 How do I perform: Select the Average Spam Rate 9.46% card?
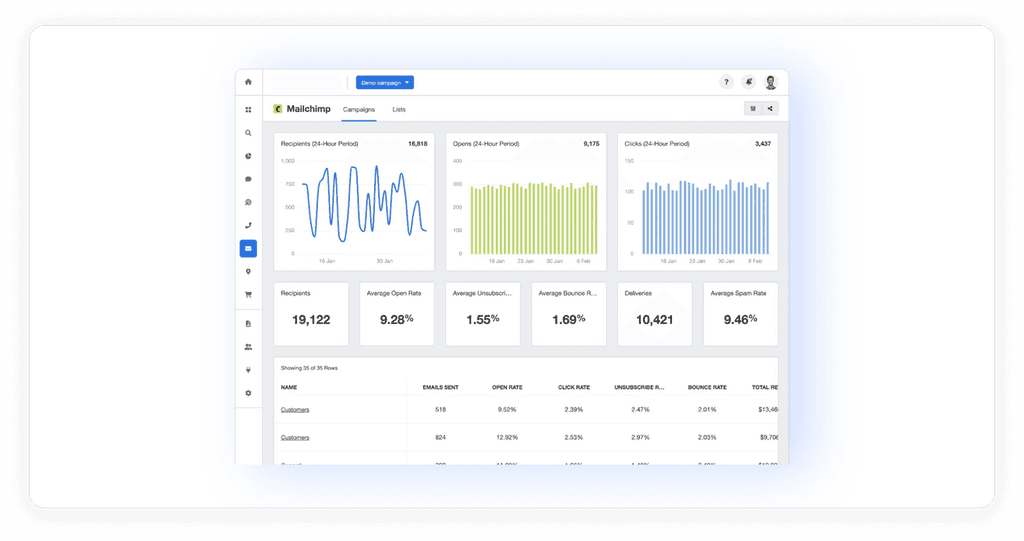click(x=741, y=314)
